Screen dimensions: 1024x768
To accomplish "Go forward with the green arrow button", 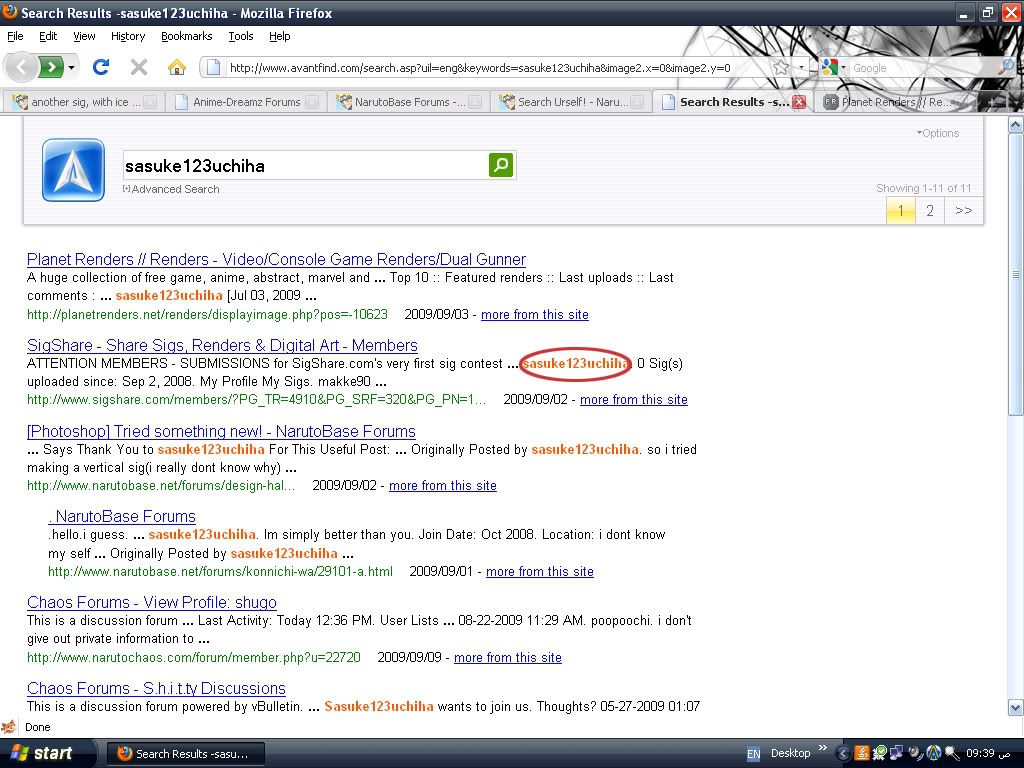I will tap(52, 67).
